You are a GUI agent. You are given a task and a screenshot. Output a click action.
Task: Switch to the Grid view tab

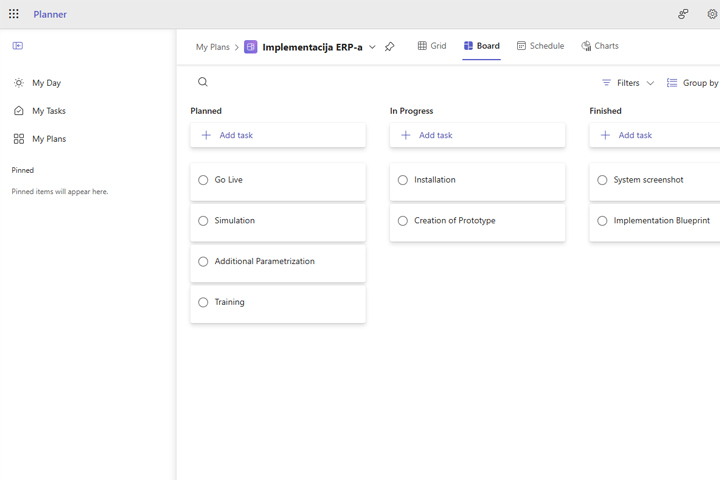tap(432, 46)
